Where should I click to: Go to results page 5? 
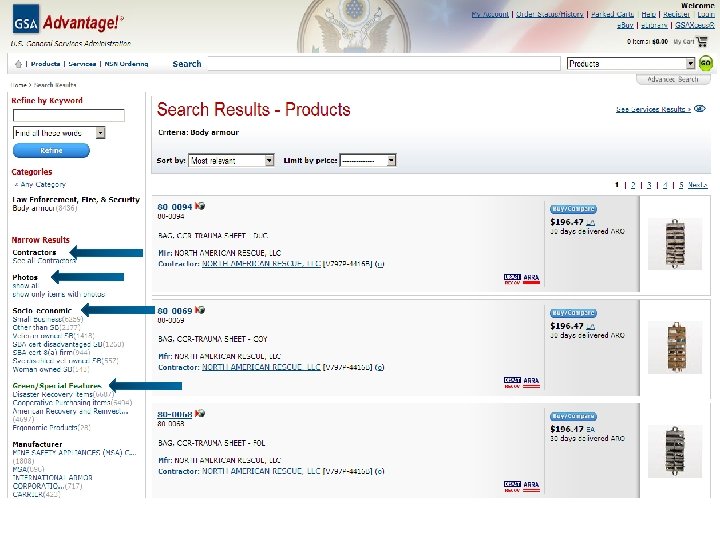(x=681, y=185)
